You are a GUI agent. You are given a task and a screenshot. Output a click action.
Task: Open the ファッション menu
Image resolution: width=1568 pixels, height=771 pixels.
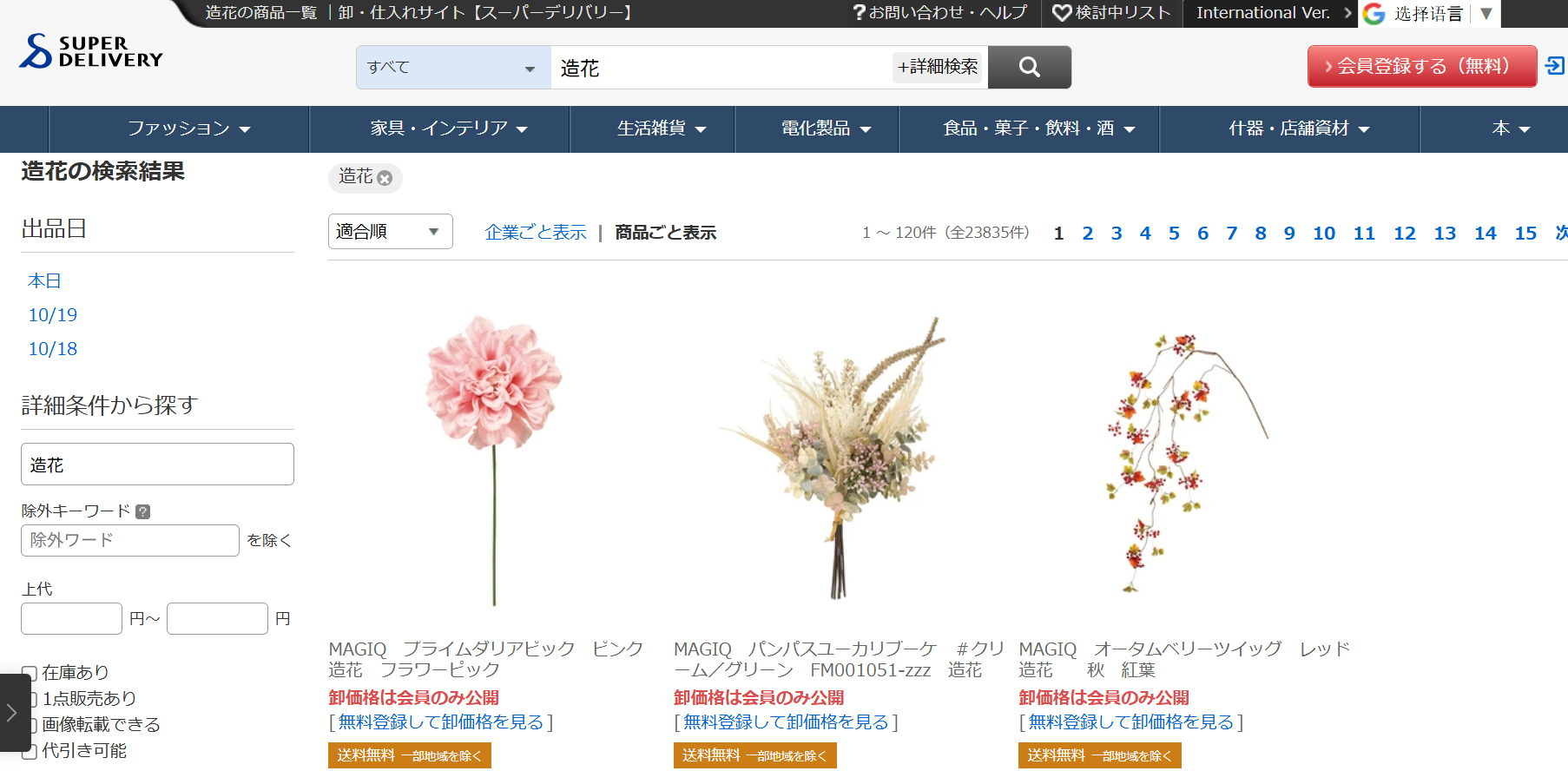coord(188,128)
